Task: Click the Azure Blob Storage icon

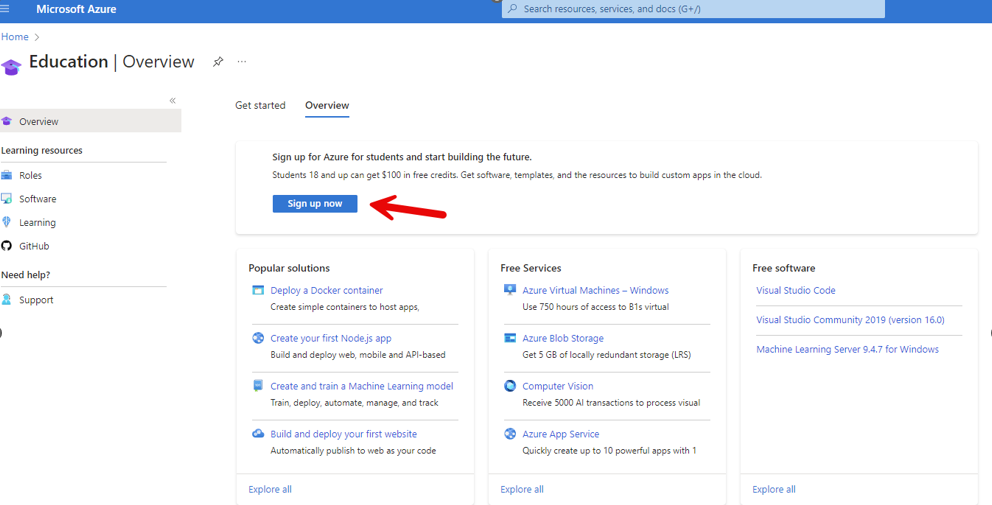Action: (x=510, y=338)
